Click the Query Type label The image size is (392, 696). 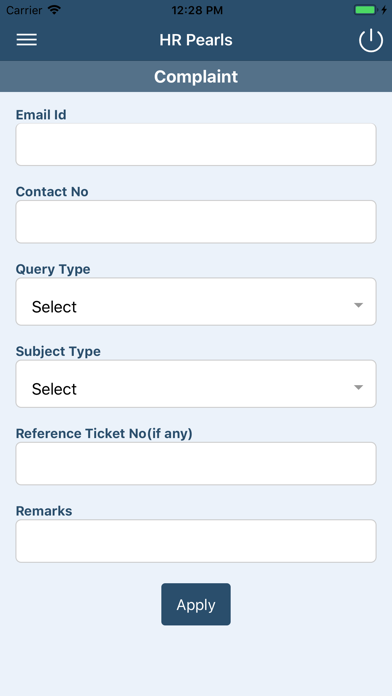click(x=53, y=269)
